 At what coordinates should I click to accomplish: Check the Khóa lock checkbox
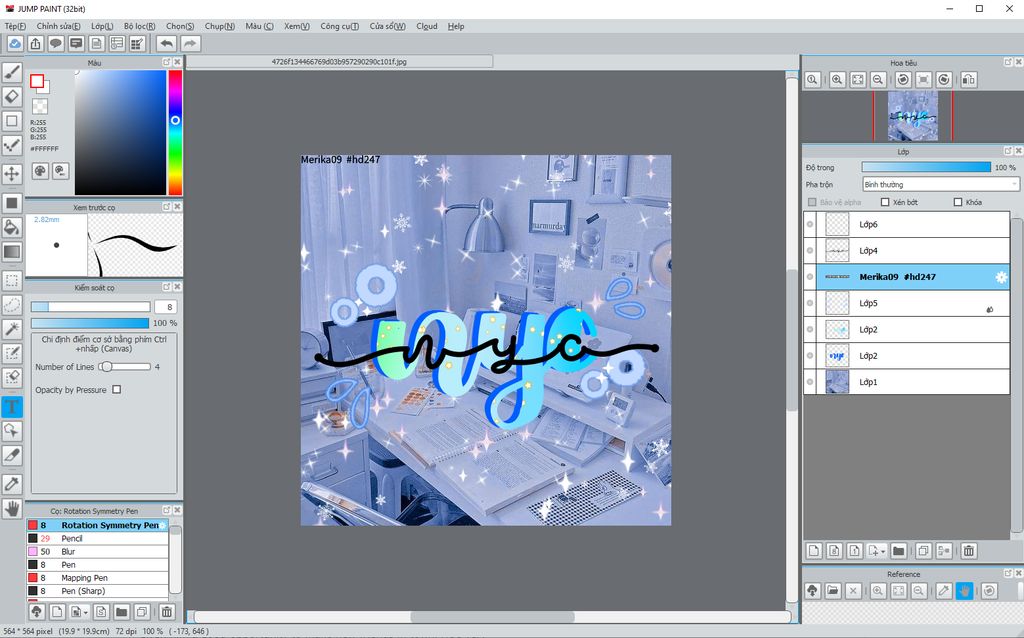958,202
